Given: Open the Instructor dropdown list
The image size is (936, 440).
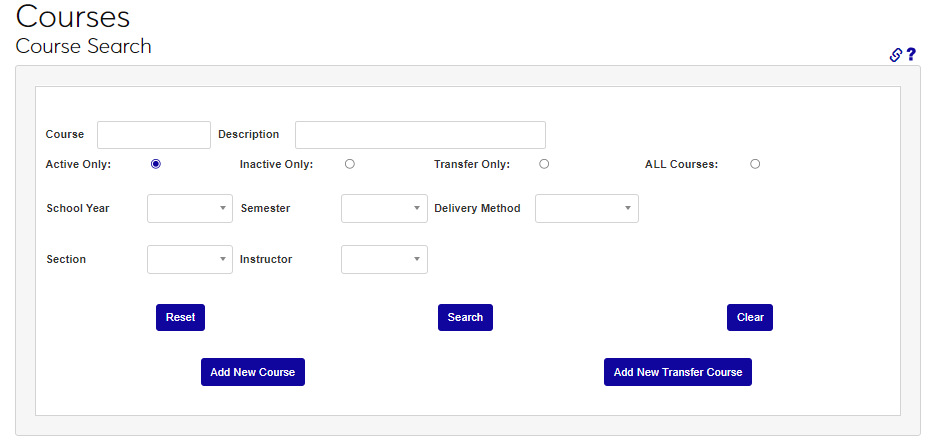Looking at the screenshot, I should click(384, 259).
